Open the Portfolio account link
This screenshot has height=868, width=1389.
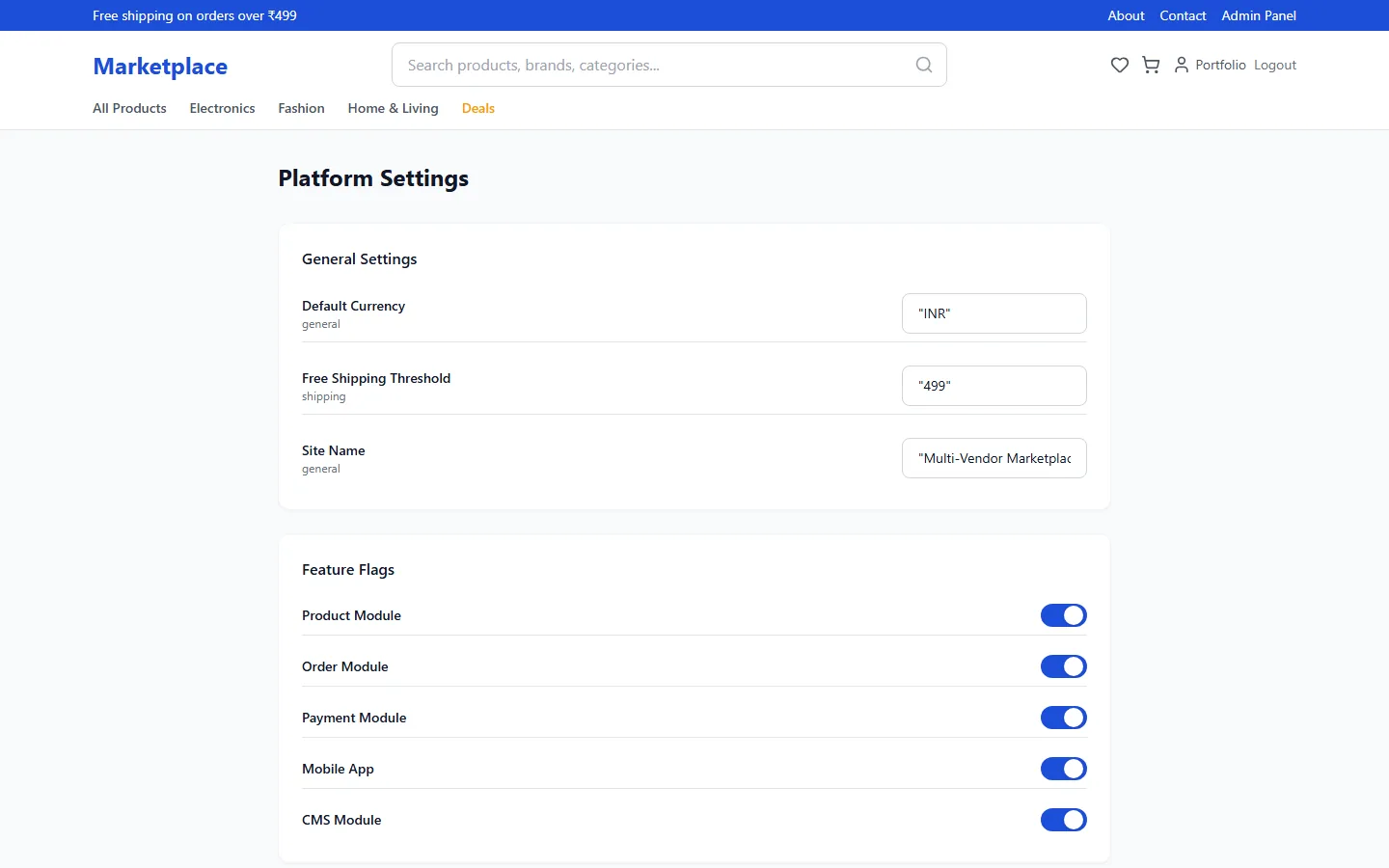pyautogui.click(x=1220, y=65)
